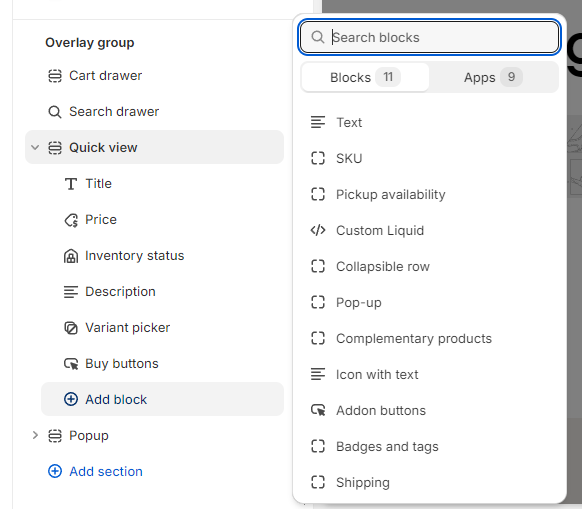The height and width of the screenshot is (509, 582).
Task: Click the Cart drawer section icon
Action: pos(55,76)
